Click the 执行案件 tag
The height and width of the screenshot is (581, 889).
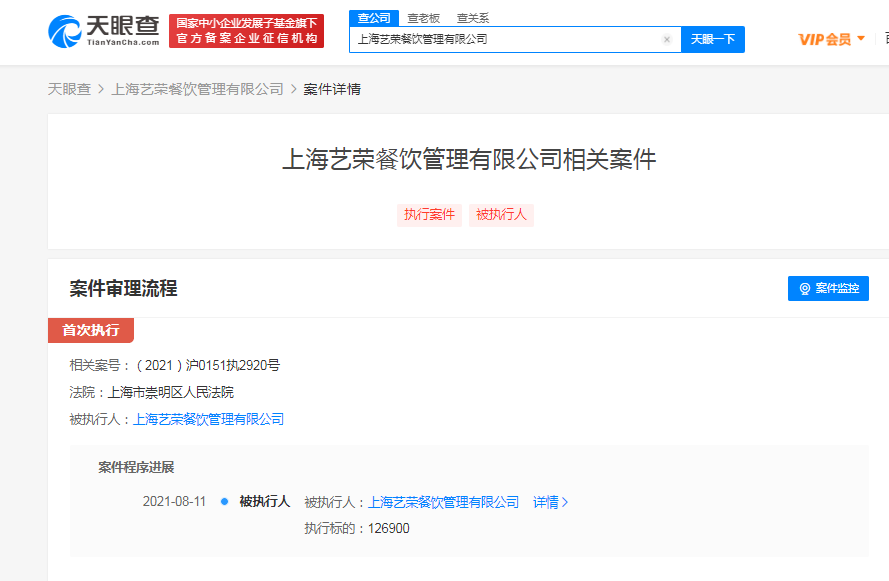coord(429,215)
